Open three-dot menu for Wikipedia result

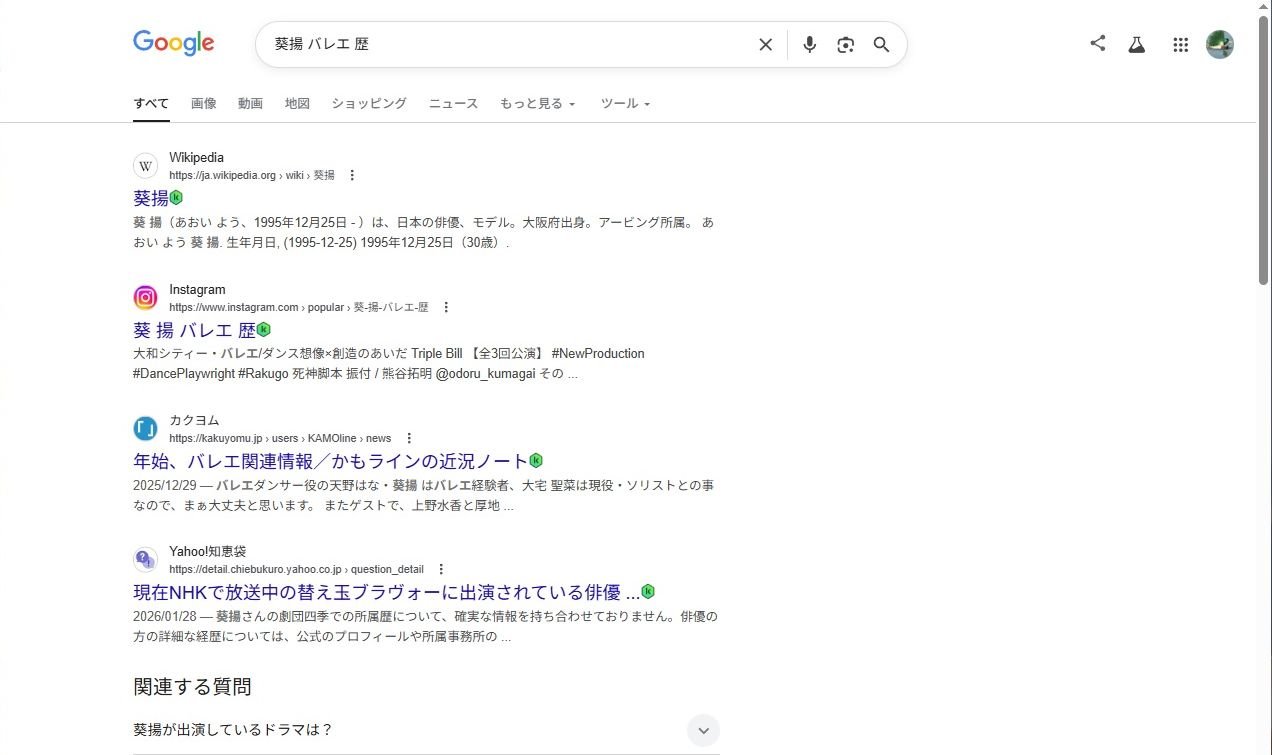point(351,175)
